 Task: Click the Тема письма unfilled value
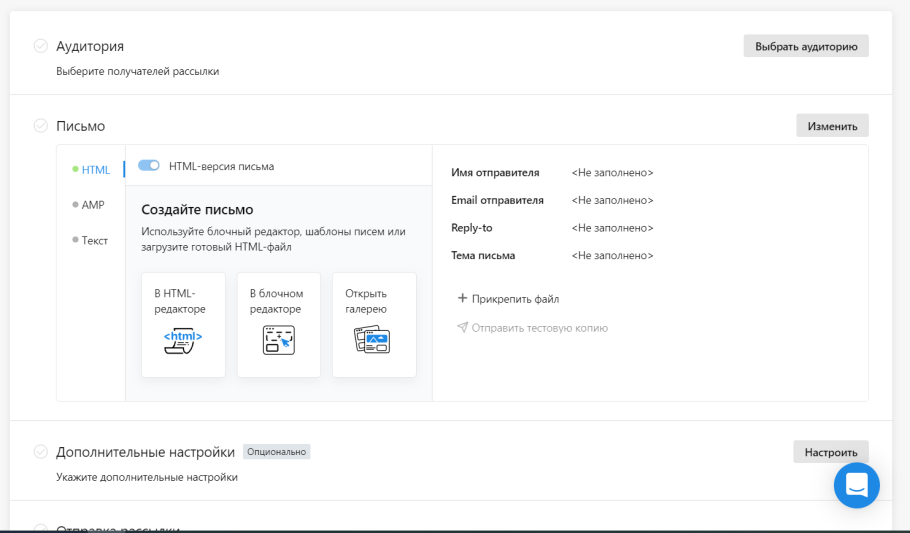612,256
